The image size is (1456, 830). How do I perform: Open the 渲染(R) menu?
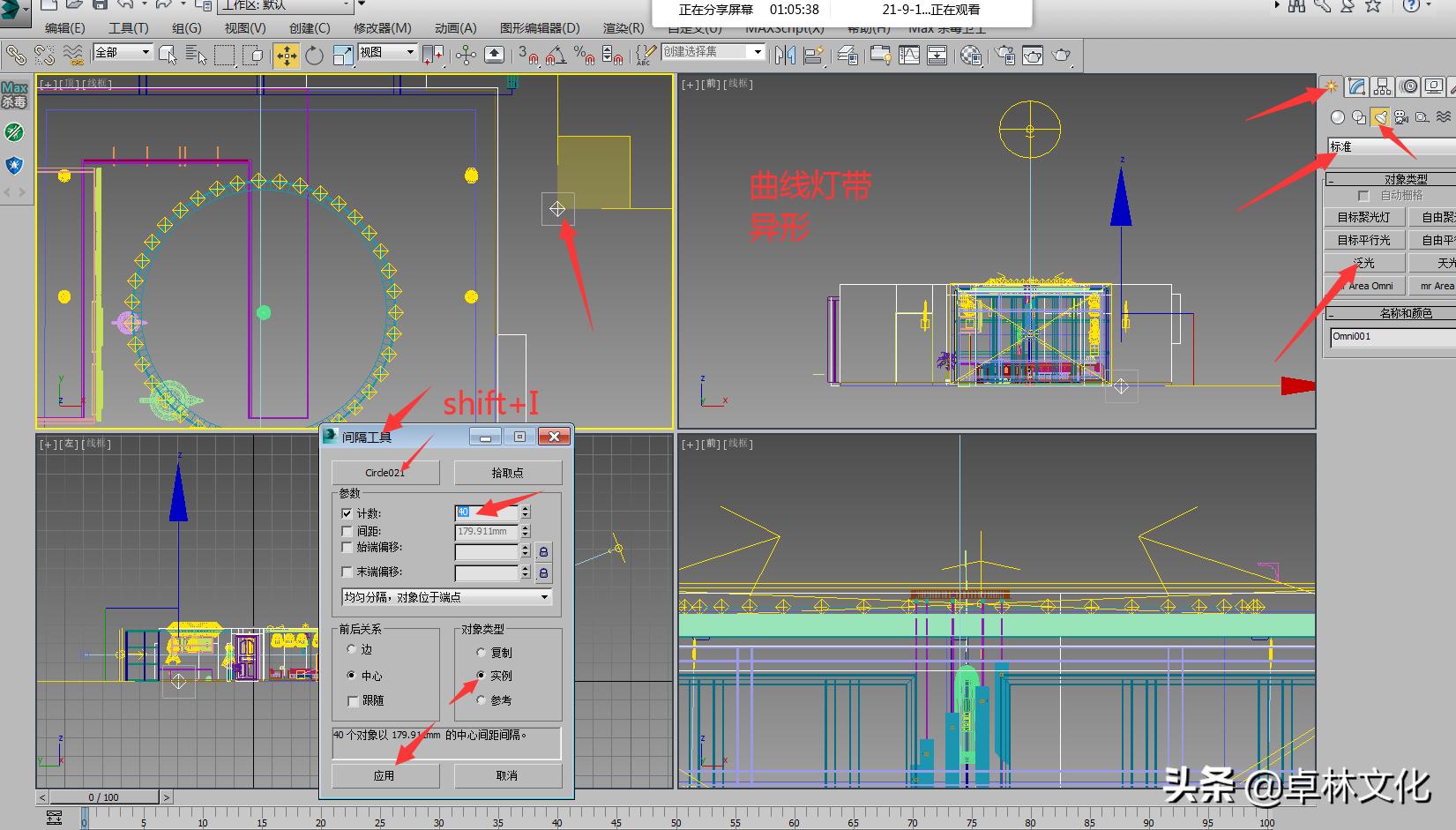[x=623, y=28]
